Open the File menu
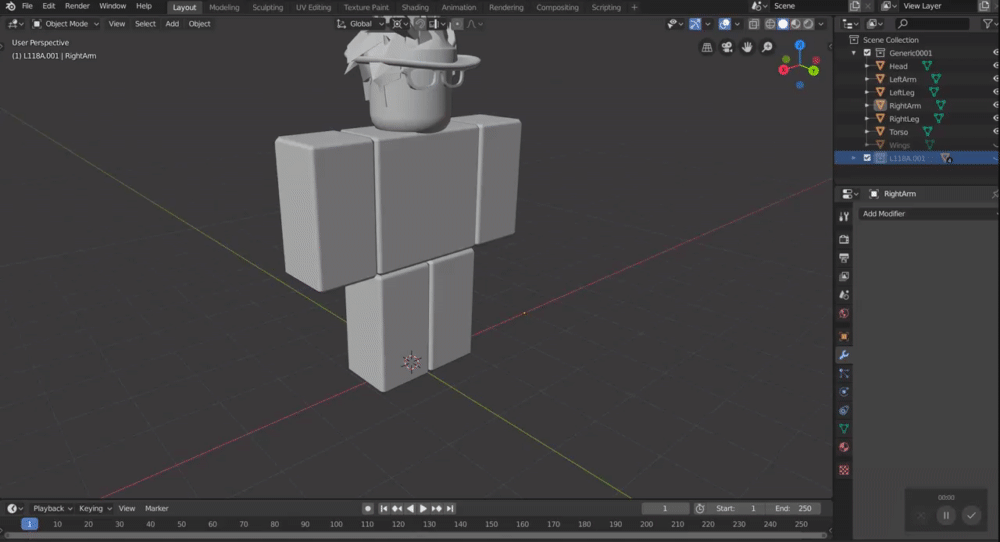The width and height of the screenshot is (1000, 542). pyautogui.click(x=27, y=6)
